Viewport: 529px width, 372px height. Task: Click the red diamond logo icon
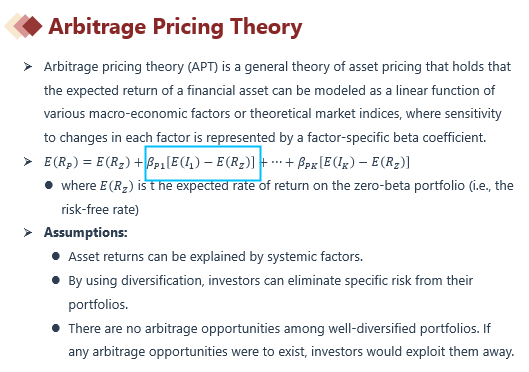click(23, 26)
